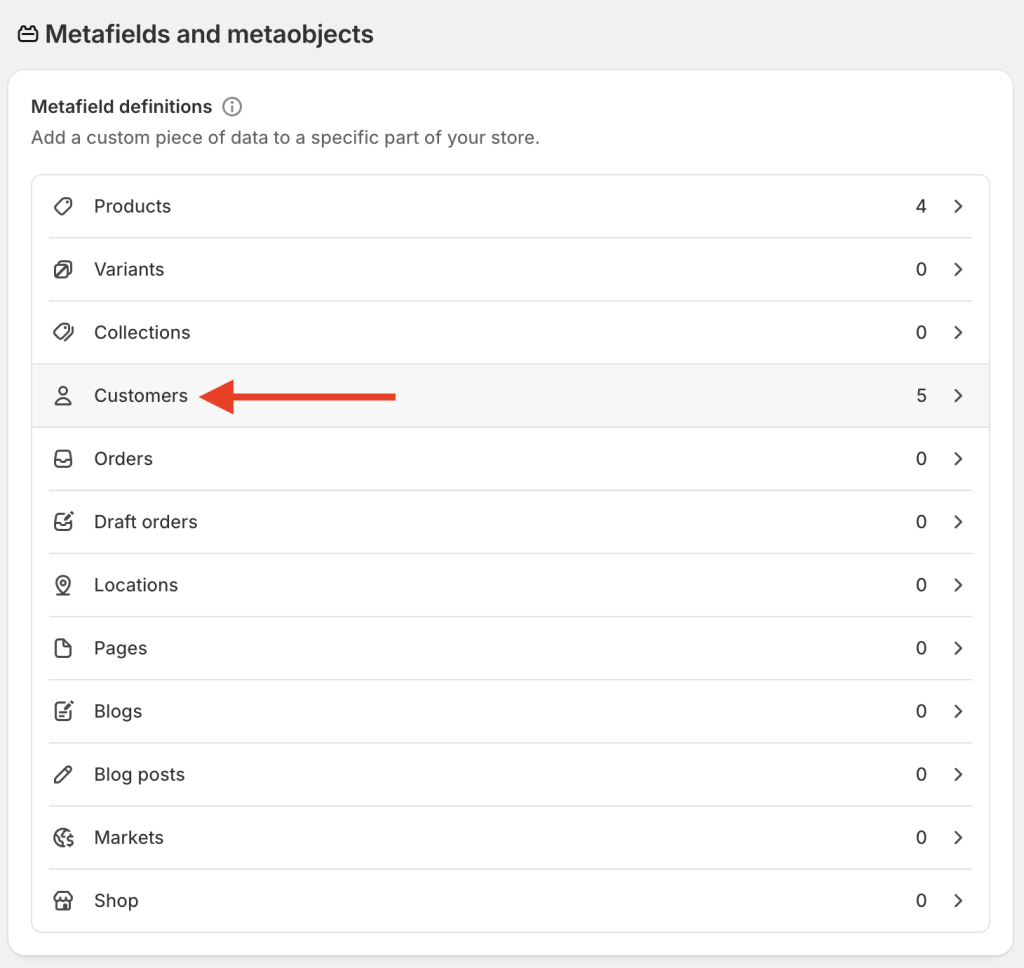Go to Blogs metafield definitions
Viewport: 1024px width, 968px height.
pos(510,711)
